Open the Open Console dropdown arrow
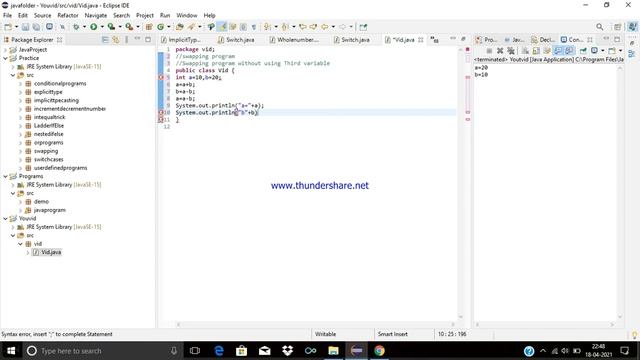 [620, 51]
